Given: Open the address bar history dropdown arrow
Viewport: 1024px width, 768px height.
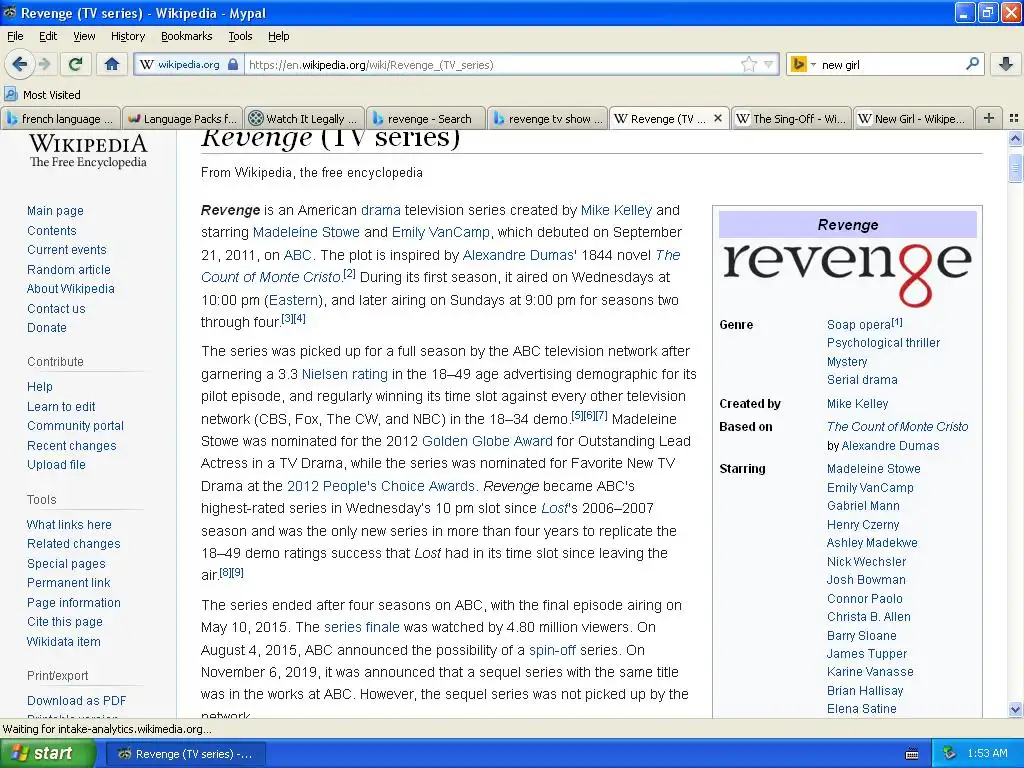Looking at the screenshot, I should (x=768, y=65).
